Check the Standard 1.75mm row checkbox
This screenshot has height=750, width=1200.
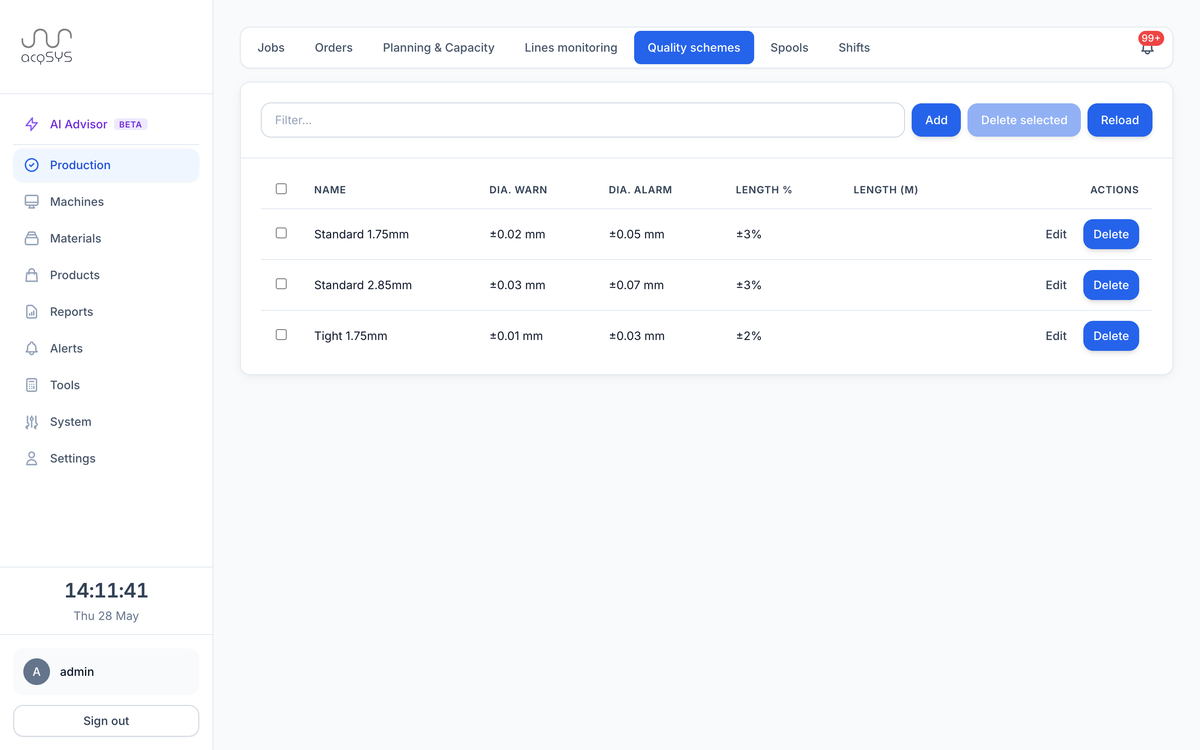tap(281, 233)
